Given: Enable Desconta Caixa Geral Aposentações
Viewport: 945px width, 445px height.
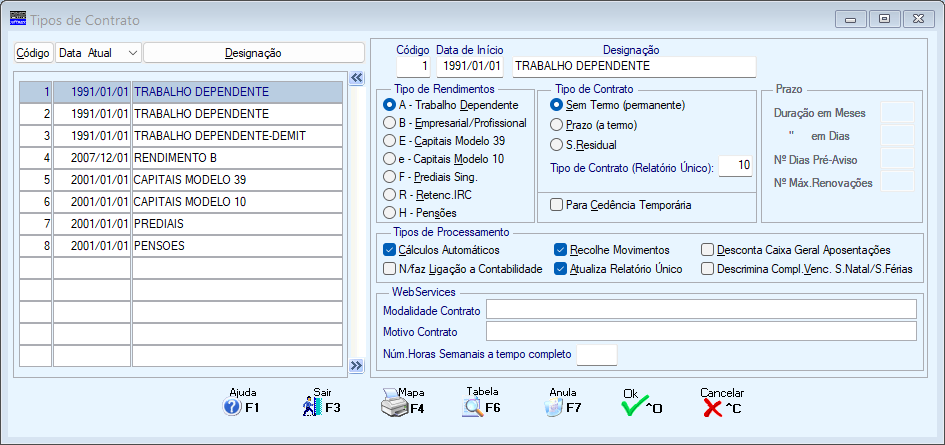Looking at the screenshot, I should 708,250.
